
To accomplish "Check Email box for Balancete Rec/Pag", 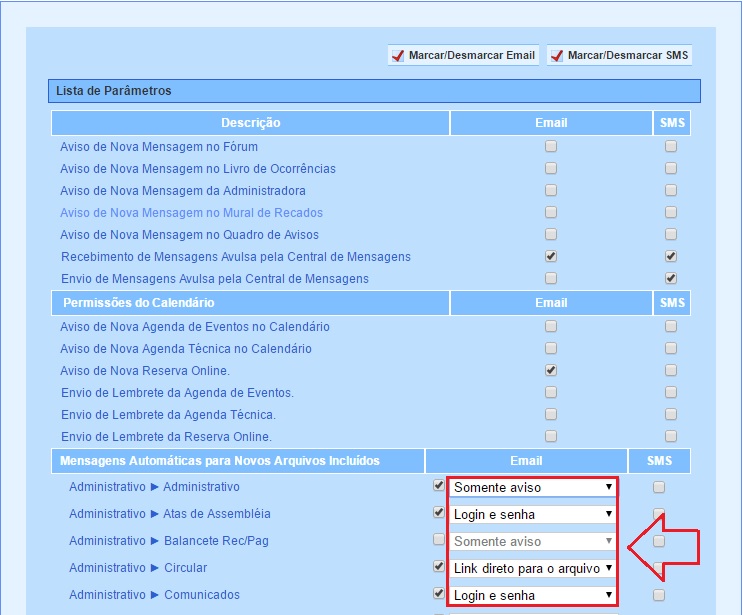I will (x=438, y=540).
